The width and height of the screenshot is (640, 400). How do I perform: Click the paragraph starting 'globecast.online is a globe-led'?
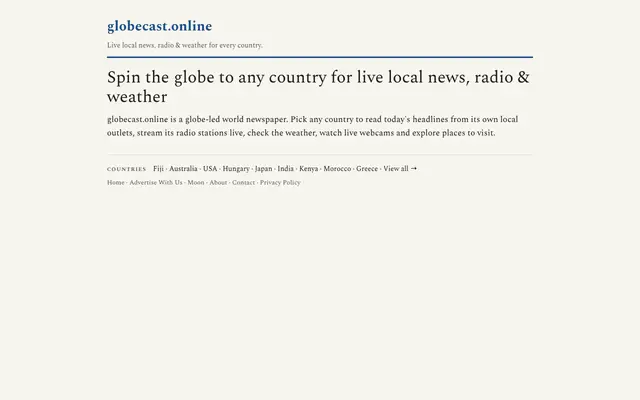[x=313, y=126]
